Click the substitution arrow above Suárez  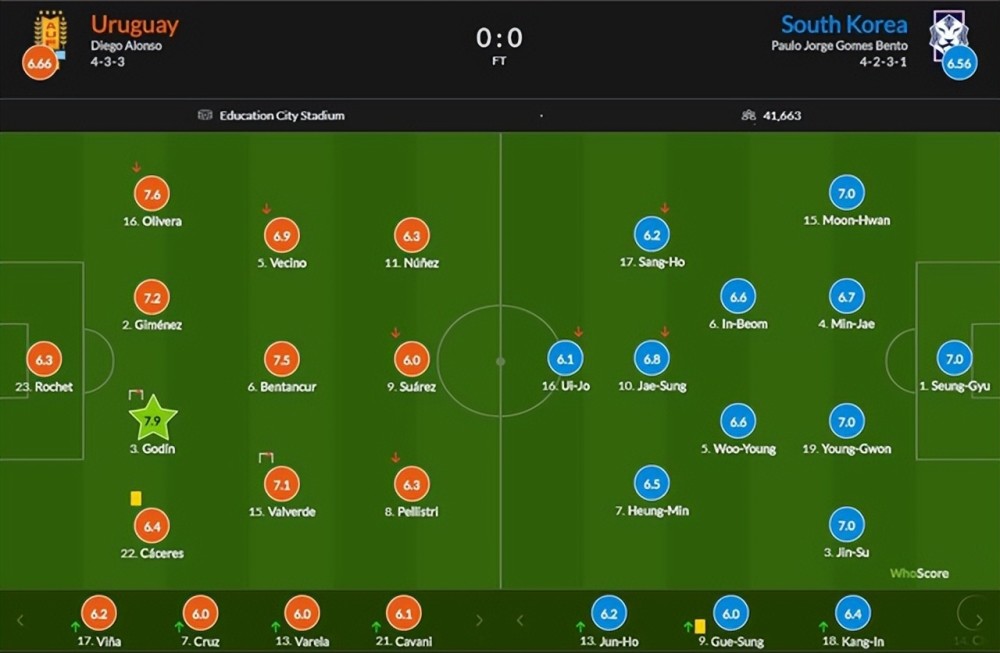pos(395,332)
